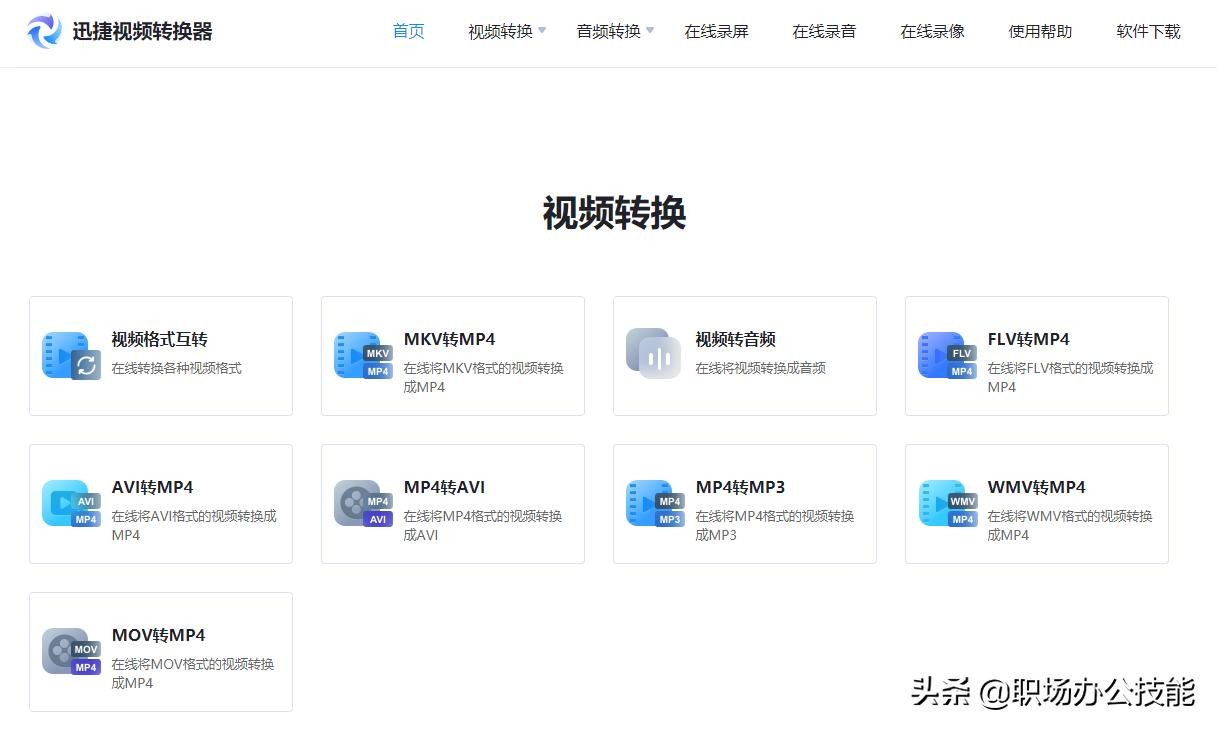This screenshot has height=729, width=1217.
Task: Click the 软件下载 link
Action: pos(1148,32)
